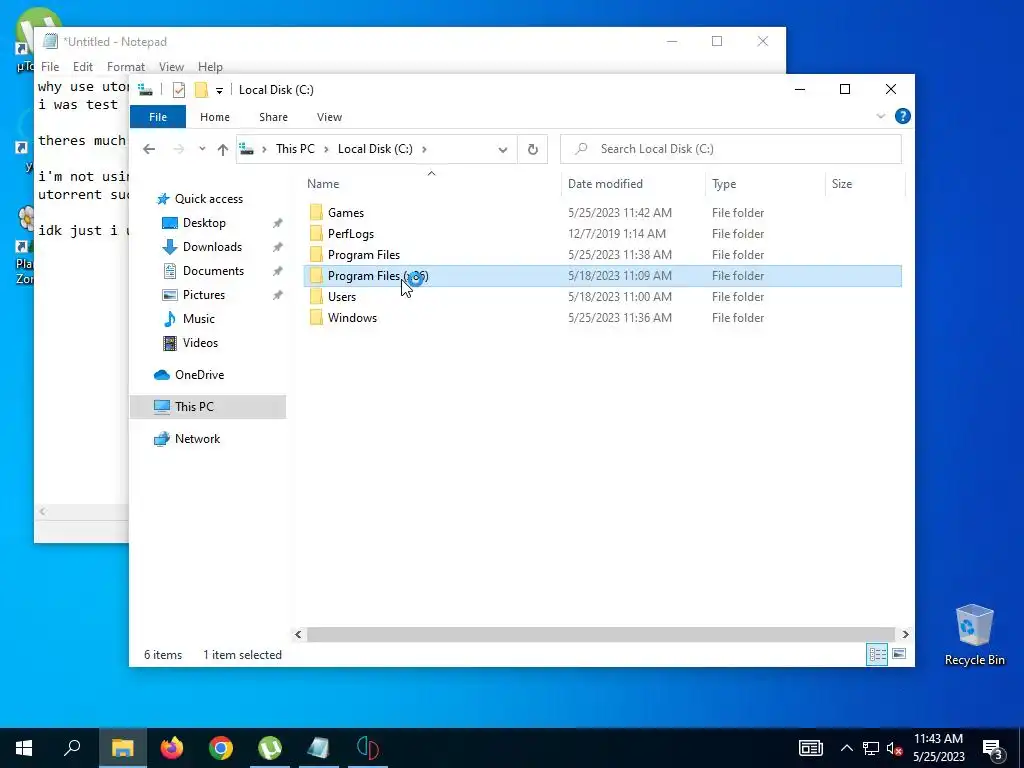1024x768 pixels.
Task: Open taskbar Search magnifier
Action: (x=72, y=748)
